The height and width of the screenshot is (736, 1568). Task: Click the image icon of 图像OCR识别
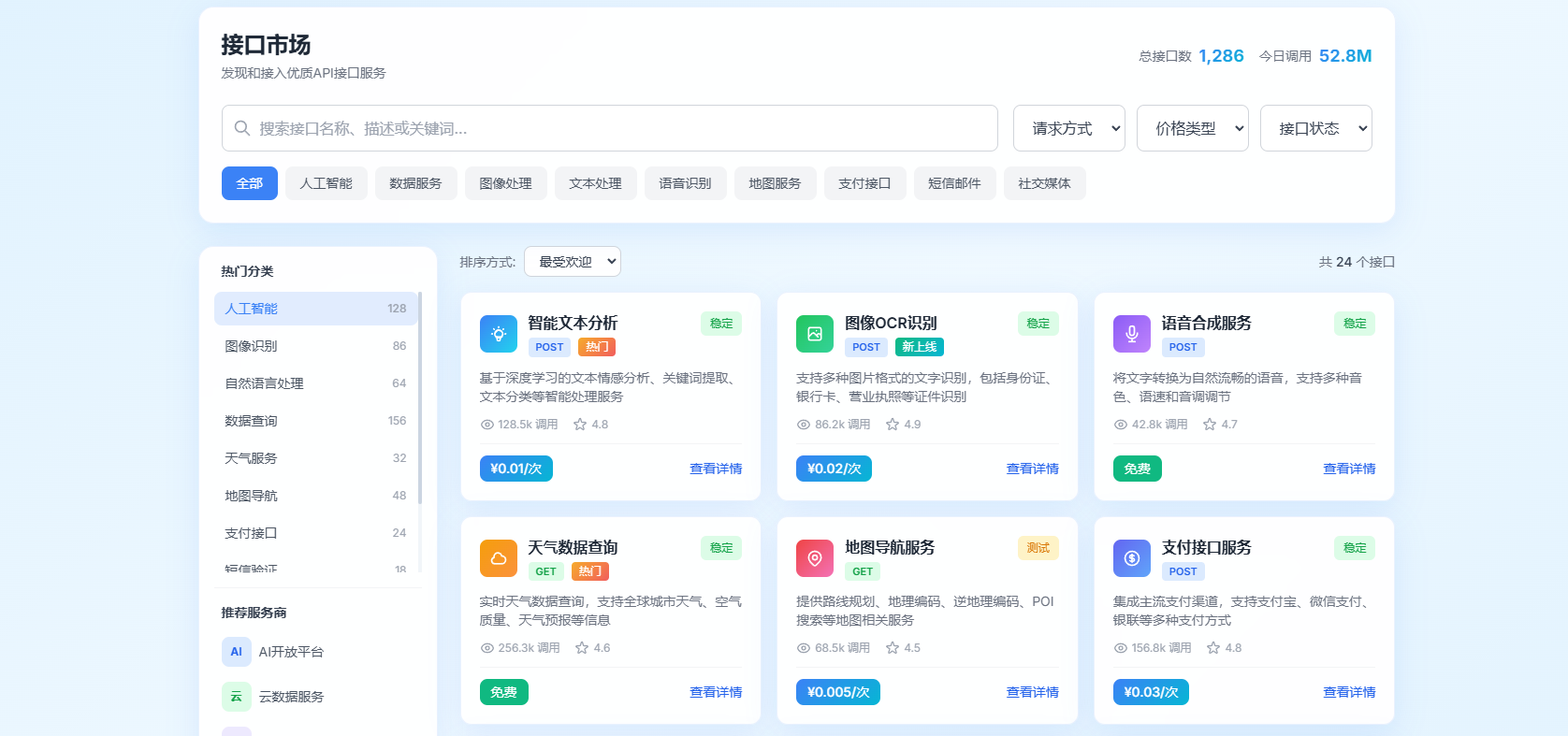[x=815, y=334]
